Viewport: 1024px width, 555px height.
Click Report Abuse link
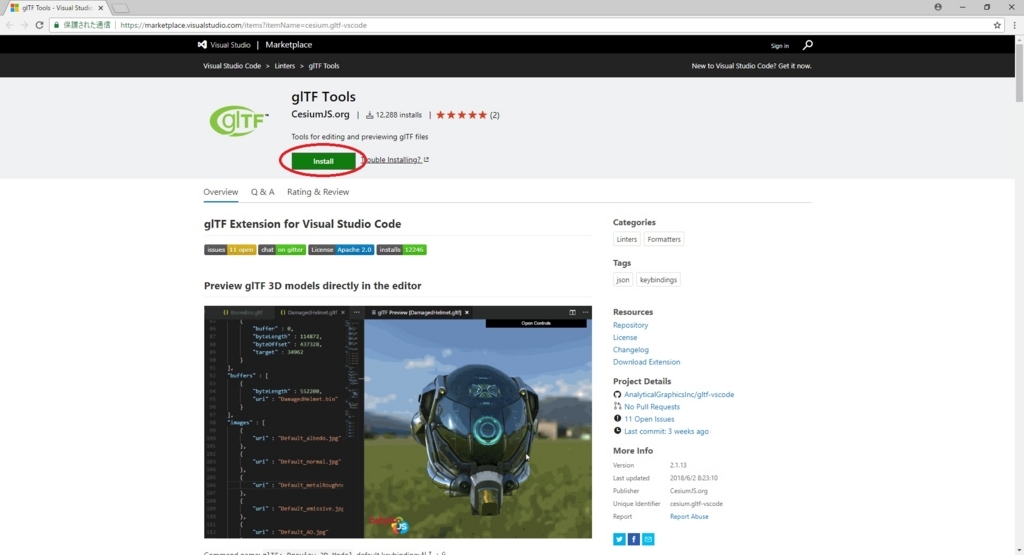[x=689, y=516]
